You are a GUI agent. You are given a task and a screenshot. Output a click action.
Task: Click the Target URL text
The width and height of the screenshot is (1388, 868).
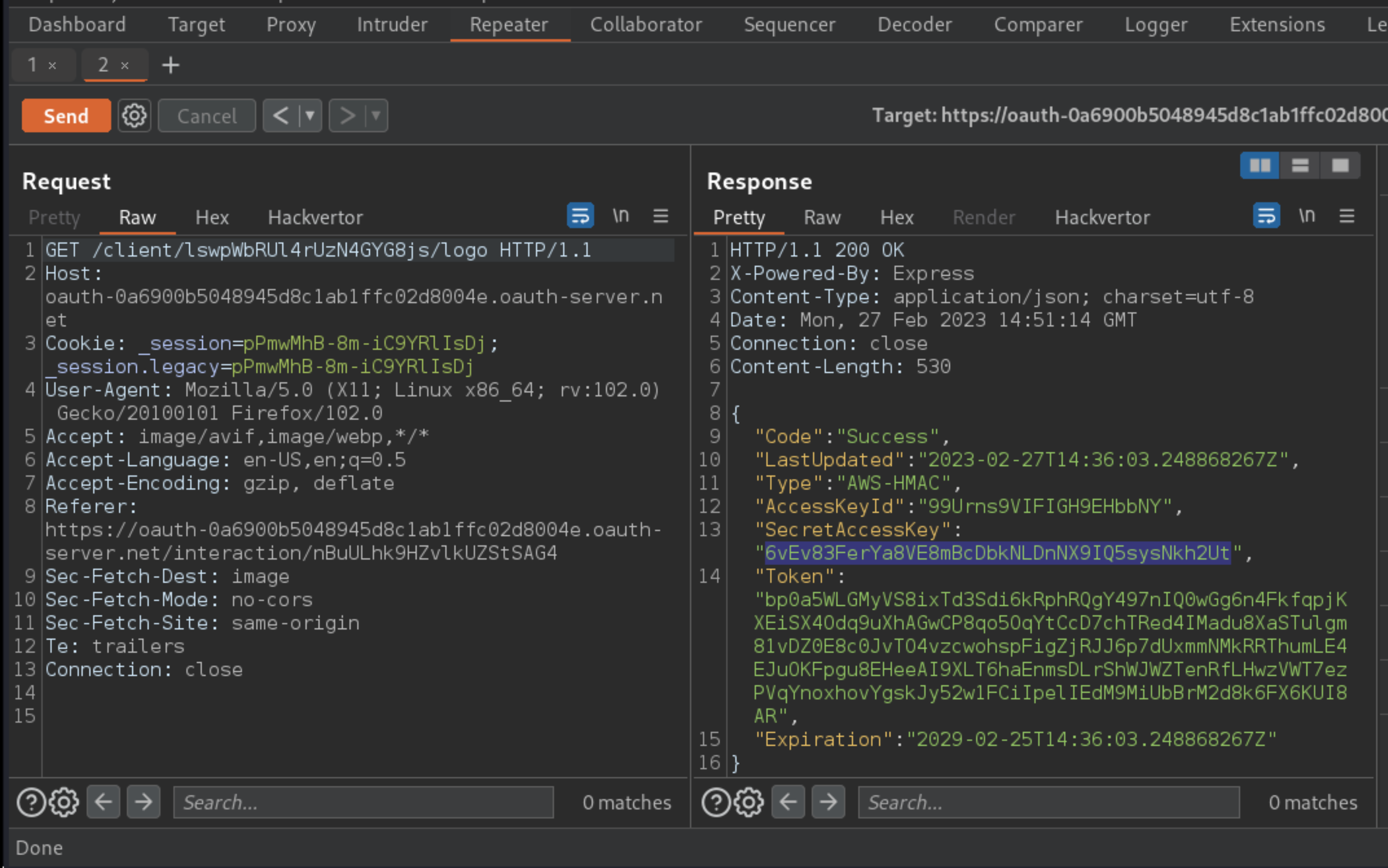pos(1130,116)
